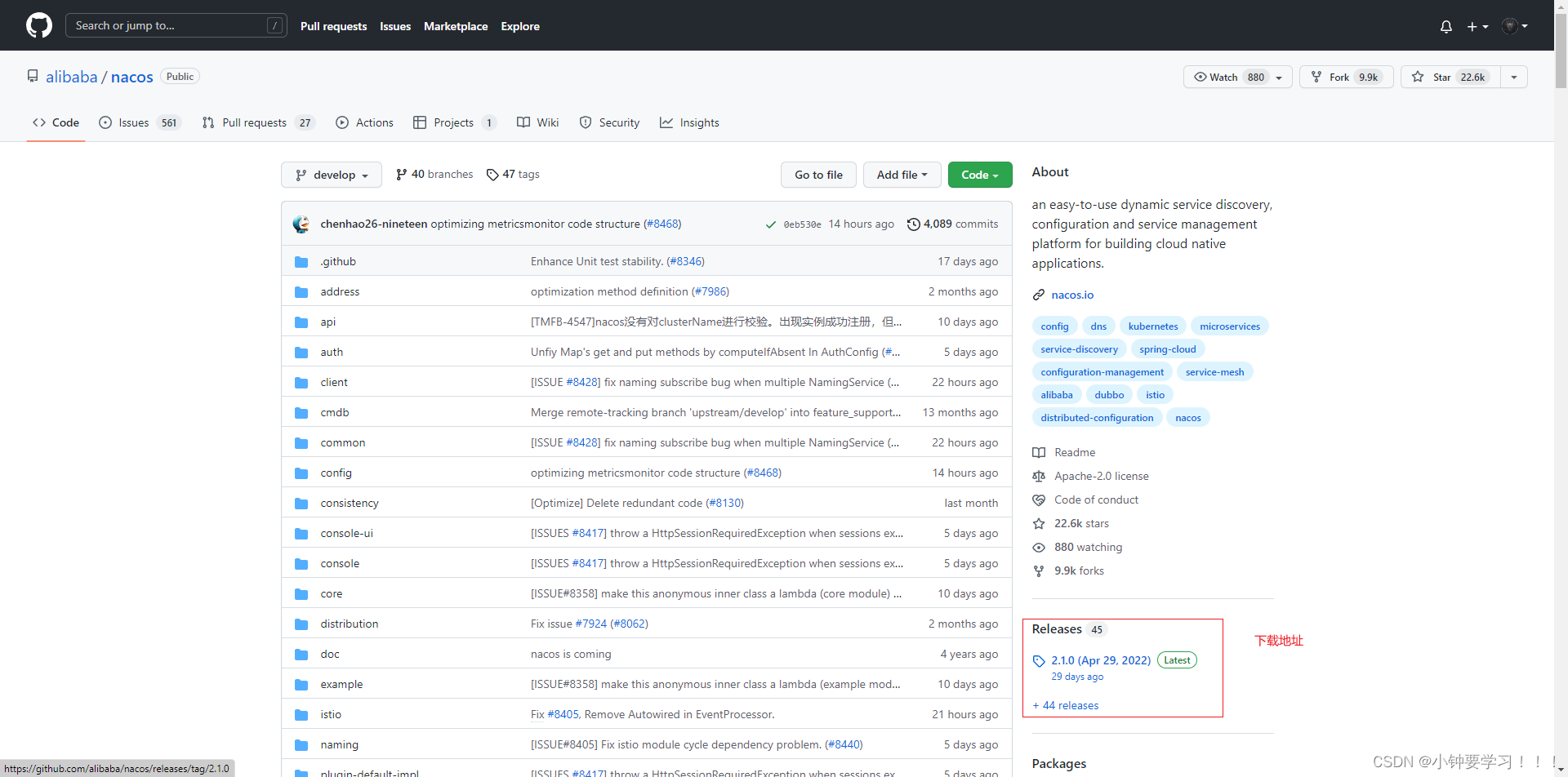Open the develop branch selector
The image size is (1568, 777).
point(332,175)
